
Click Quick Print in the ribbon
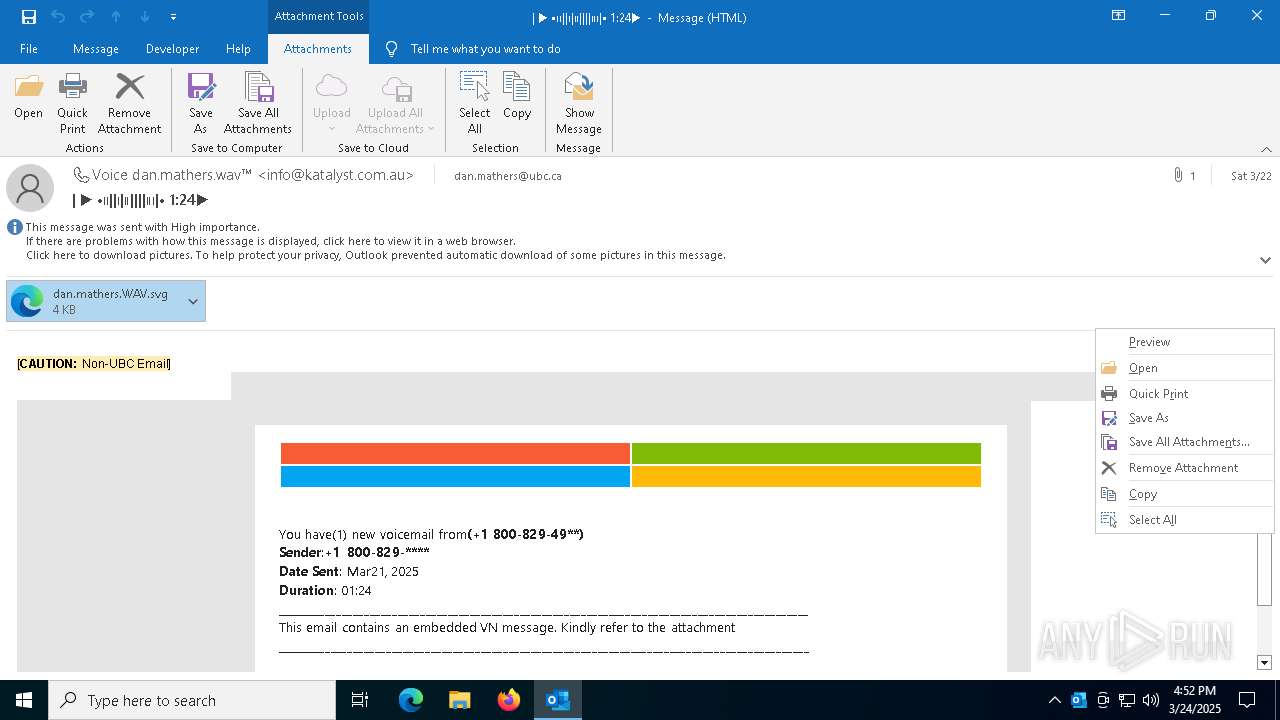[x=72, y=103]
